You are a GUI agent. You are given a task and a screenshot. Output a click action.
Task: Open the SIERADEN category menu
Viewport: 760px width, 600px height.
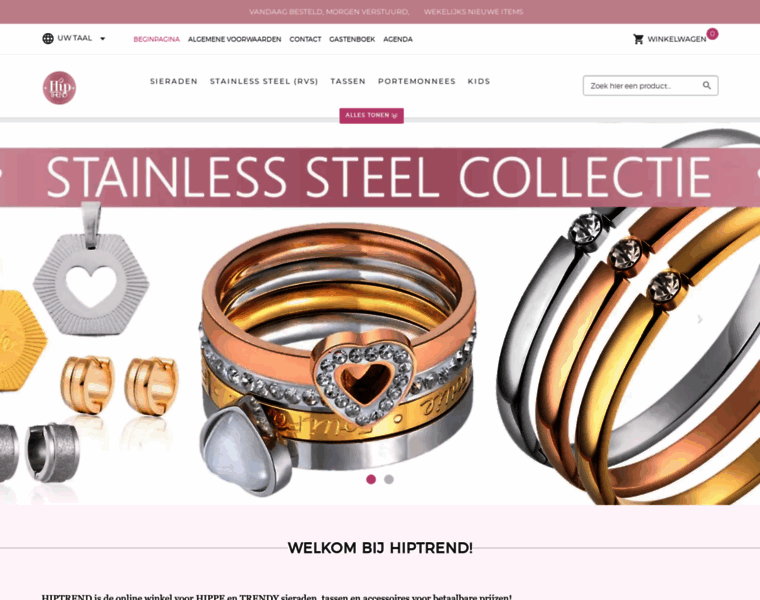174,81
